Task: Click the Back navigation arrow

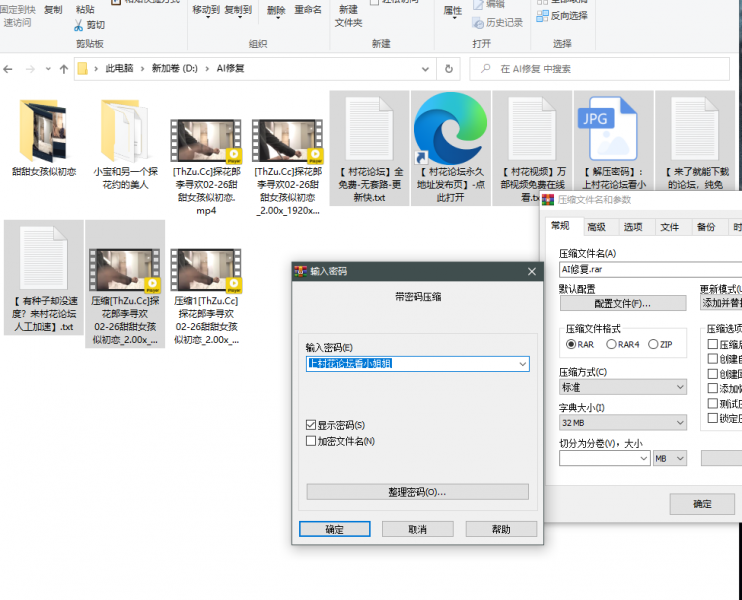Action: [x=9, y=69]
